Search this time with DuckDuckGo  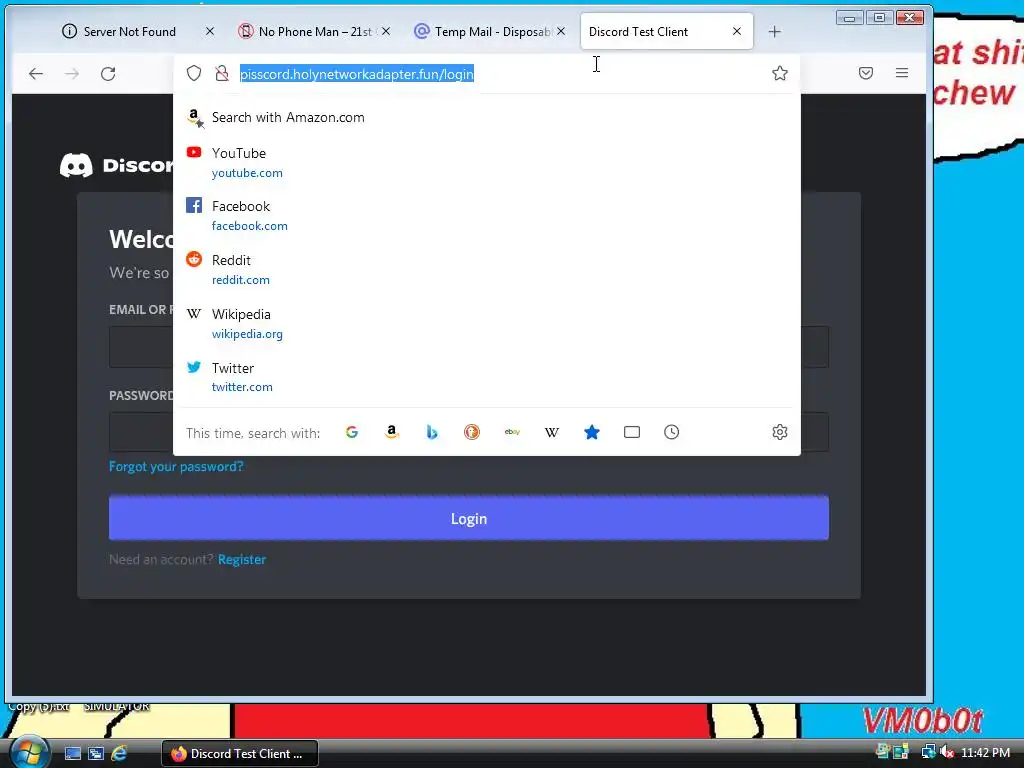point(472,432)
